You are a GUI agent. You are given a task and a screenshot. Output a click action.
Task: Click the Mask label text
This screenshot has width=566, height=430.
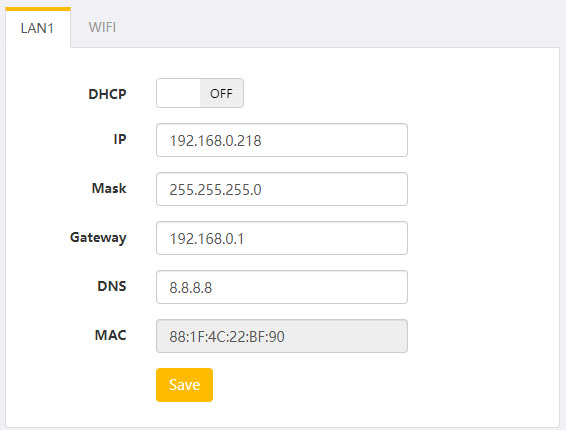click(x=109, y=188)
